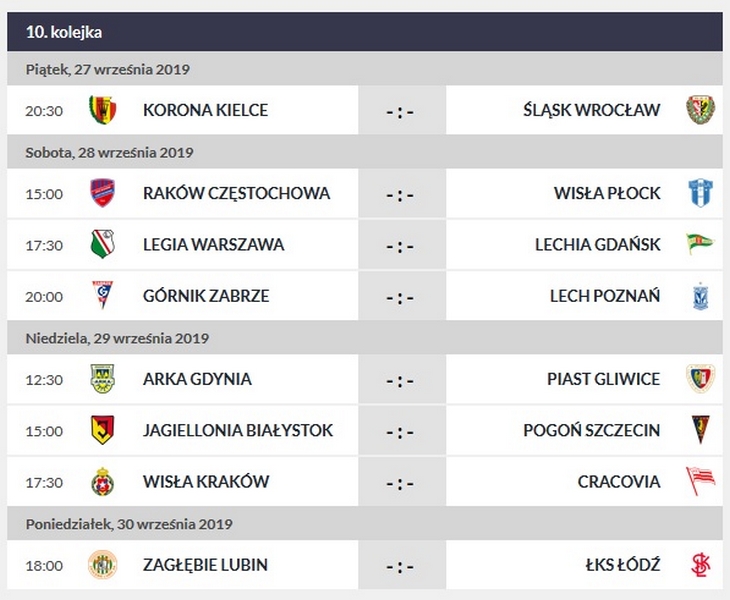The width and height of the screenshot is (730, 600).
Task: Open the Wisła Kraków team link
Action: pos(206,482)
